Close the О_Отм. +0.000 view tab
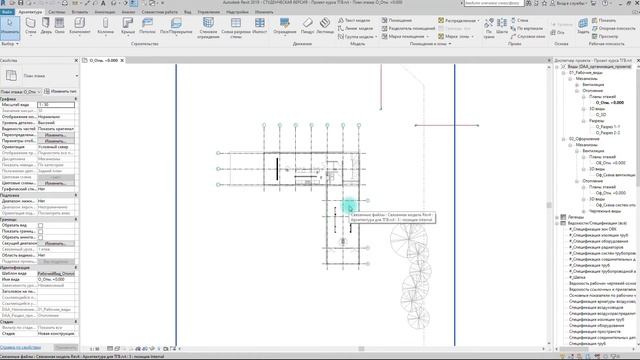This screenshot has width=640, height=360. click(x=122, y=60)
